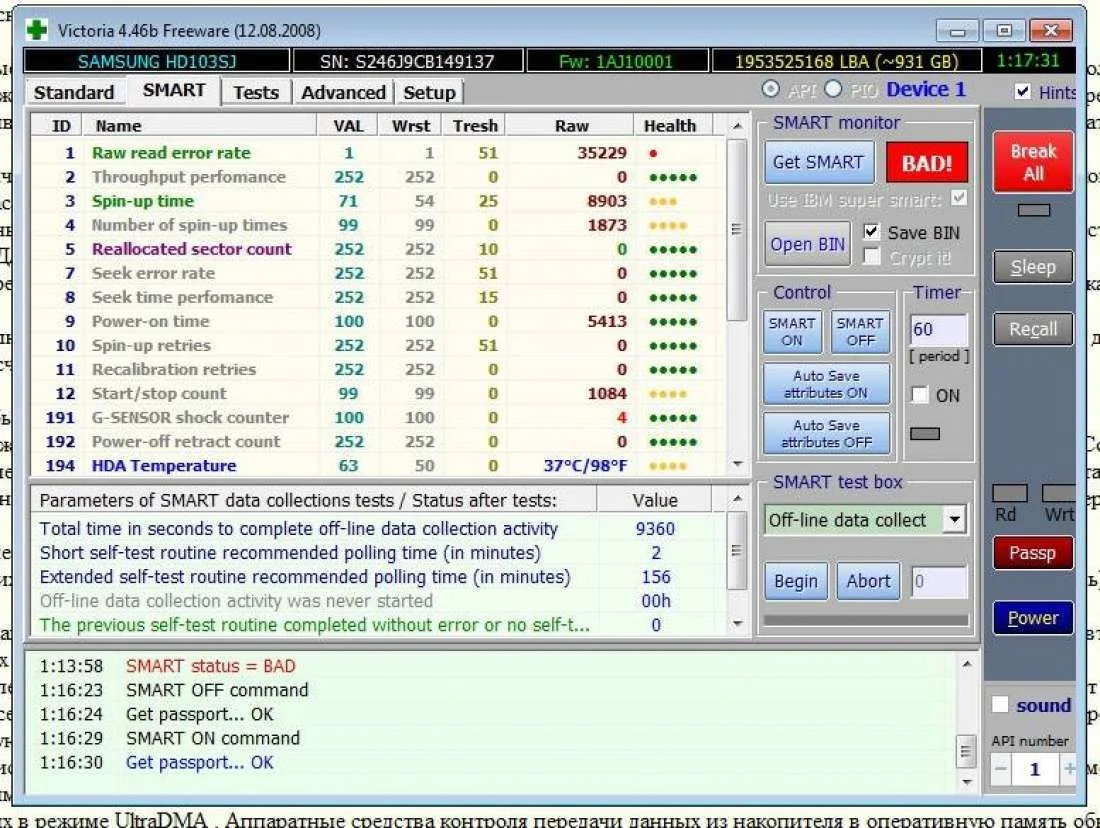Toggle the sound checkbox
Screen dimensions: 1100x828
click(x=1000, y=705)
